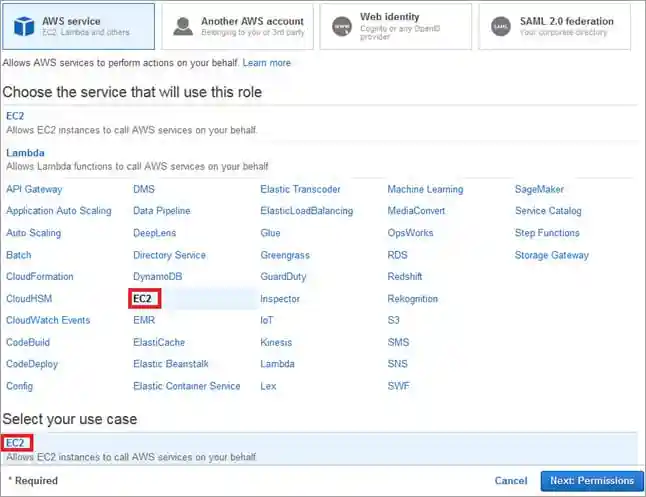Click the Web identity www icon
The height and width of the screenshot is (497, 646).
pos(341,26)
